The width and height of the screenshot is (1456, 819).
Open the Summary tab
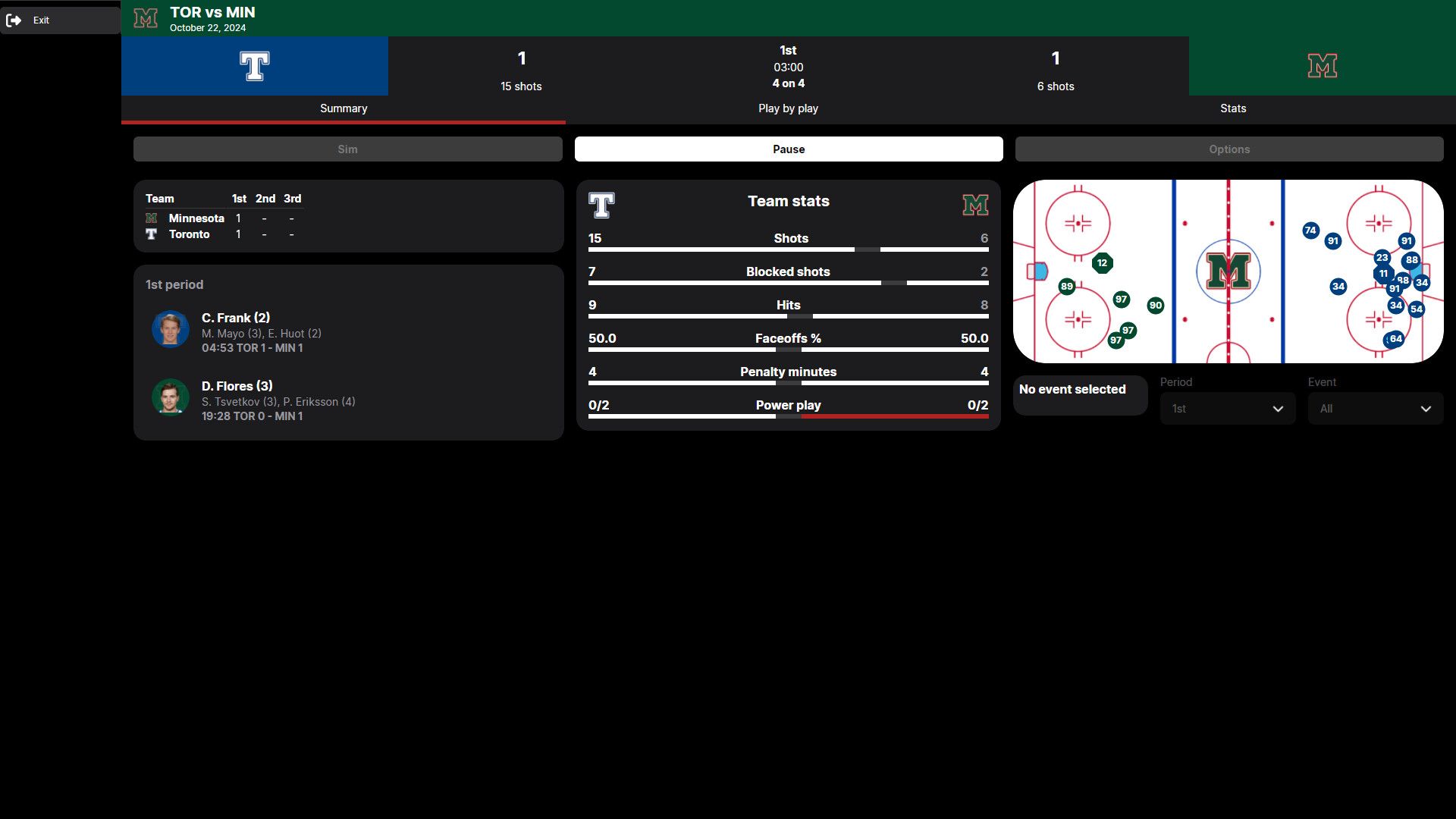click(x=343, y=108)
